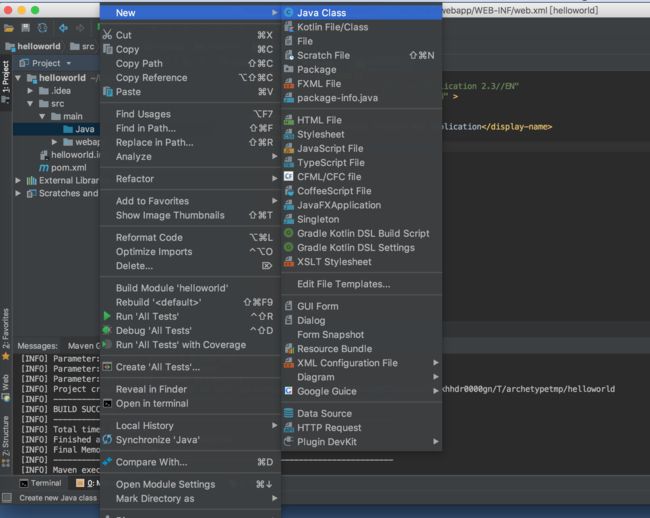Select Open Module Settings entry

pos(190,484)
